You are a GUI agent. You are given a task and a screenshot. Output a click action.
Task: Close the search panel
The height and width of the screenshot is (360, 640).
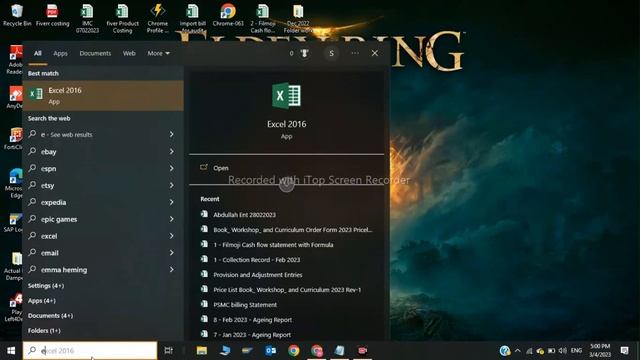pos(375,53)
